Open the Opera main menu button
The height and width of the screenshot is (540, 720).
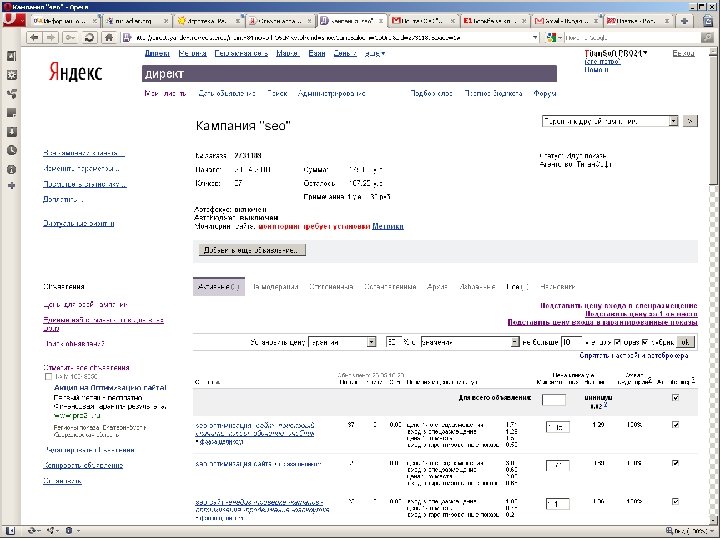coord(13,20)
